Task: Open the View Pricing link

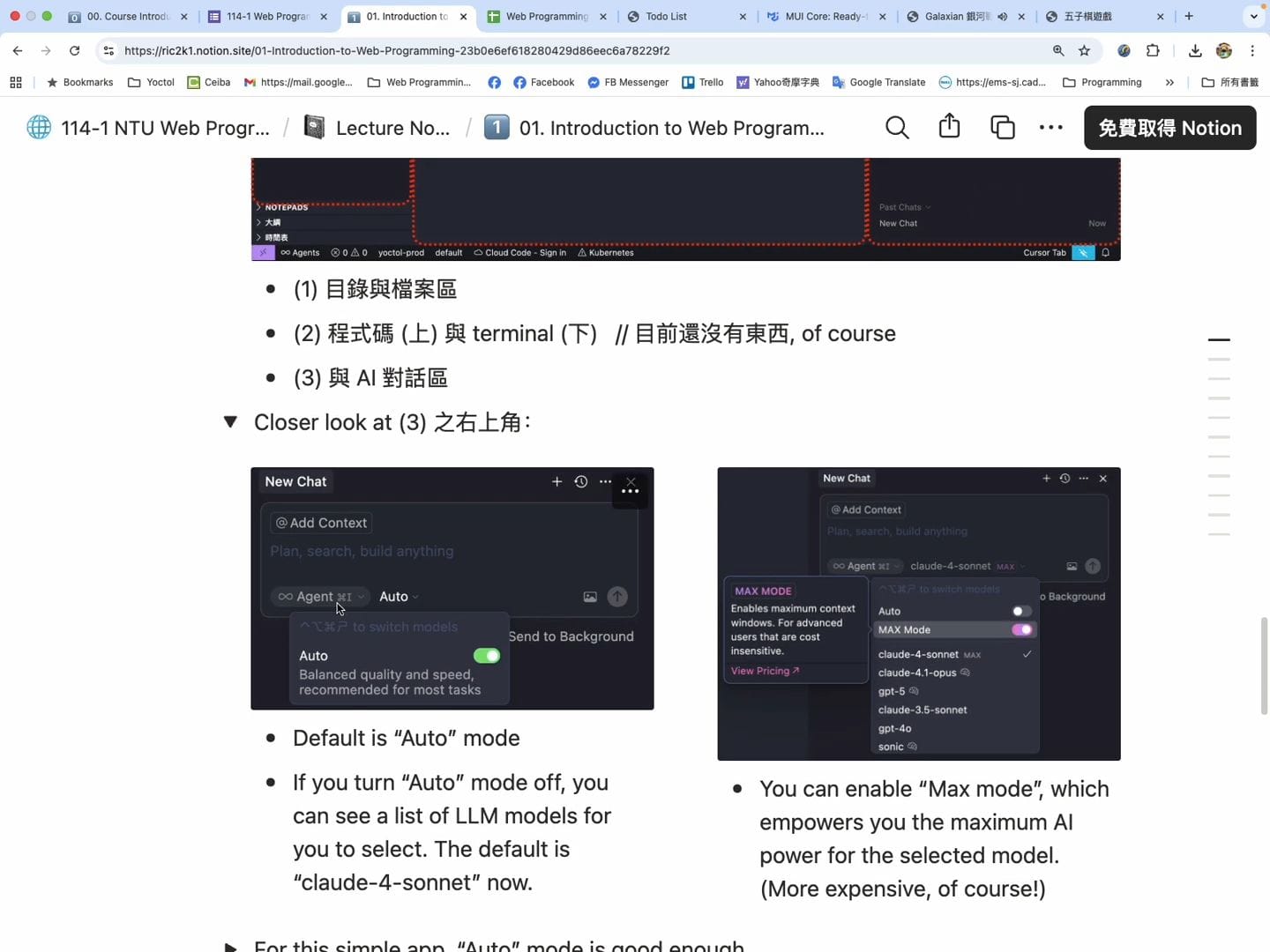Action: pyautogui.click(x=764, y=671)
